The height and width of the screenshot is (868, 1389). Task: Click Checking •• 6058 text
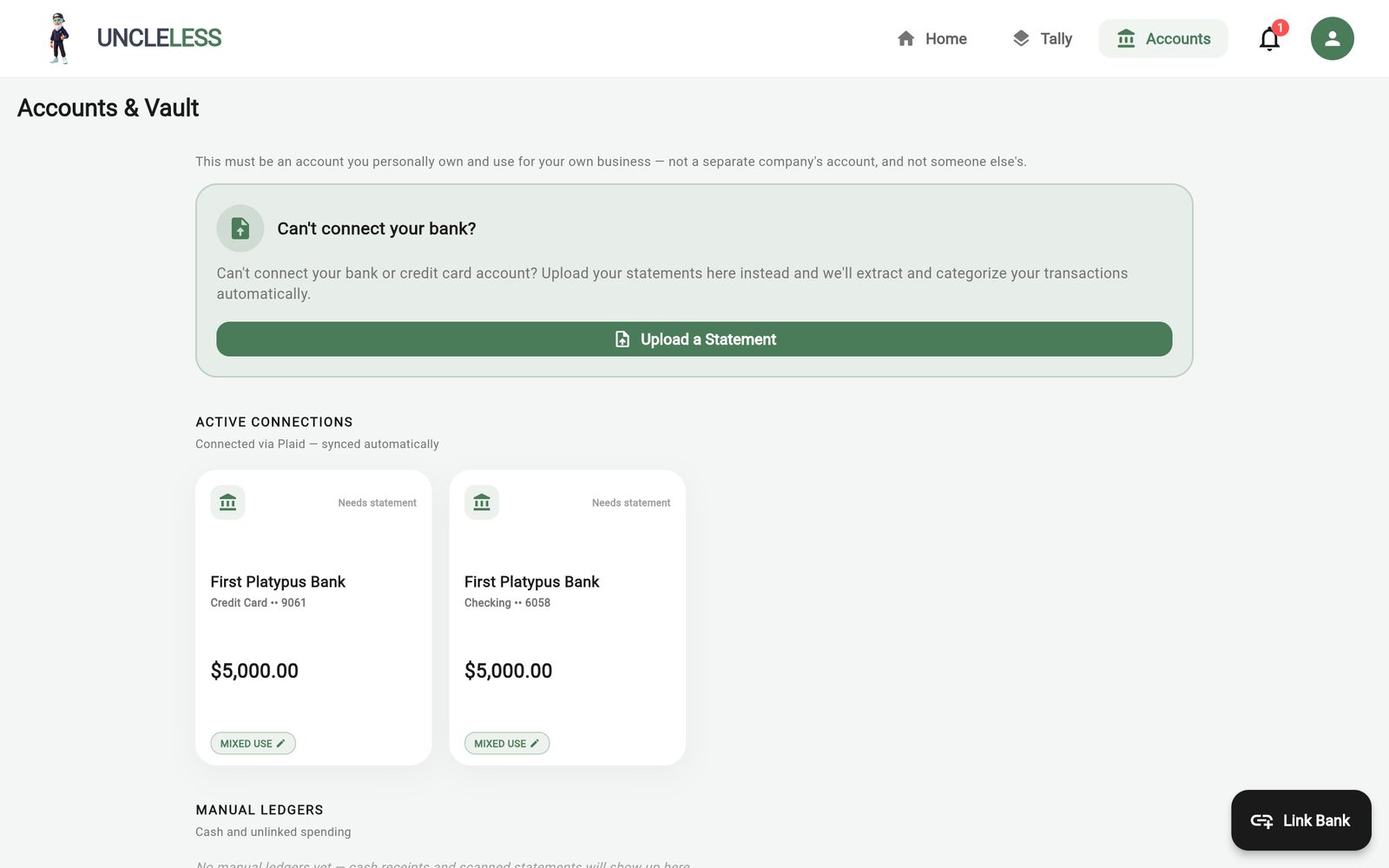pyautogui.click(x=508, y=602)
